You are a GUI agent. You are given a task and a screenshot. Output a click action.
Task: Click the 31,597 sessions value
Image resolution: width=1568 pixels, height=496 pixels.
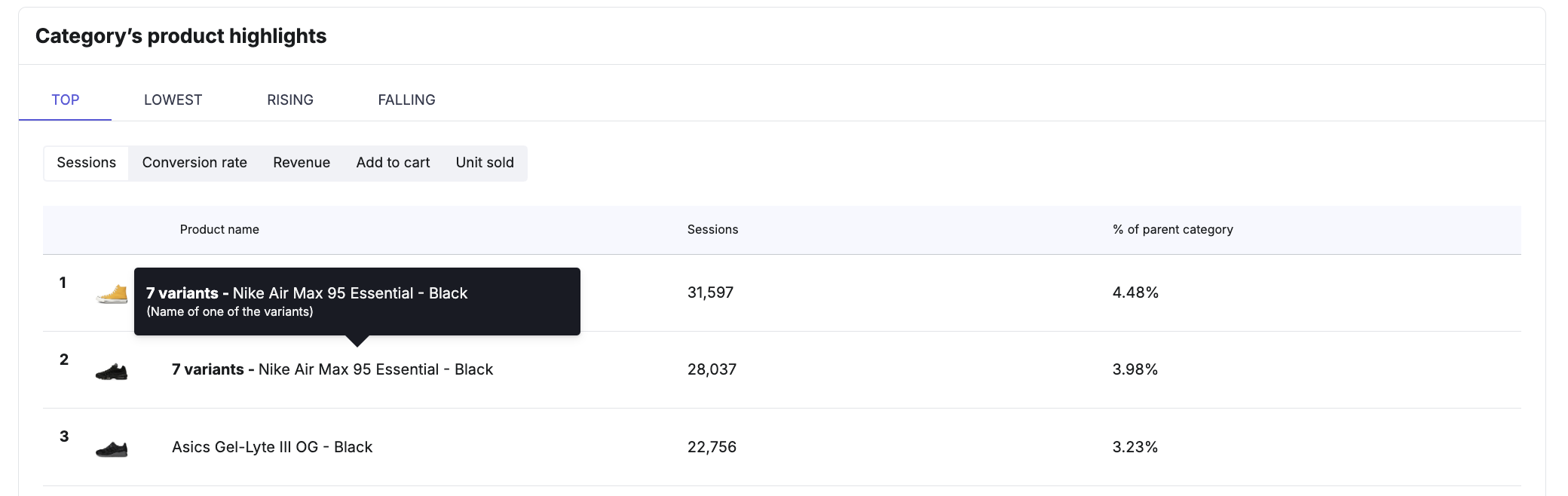coord(710,292)
